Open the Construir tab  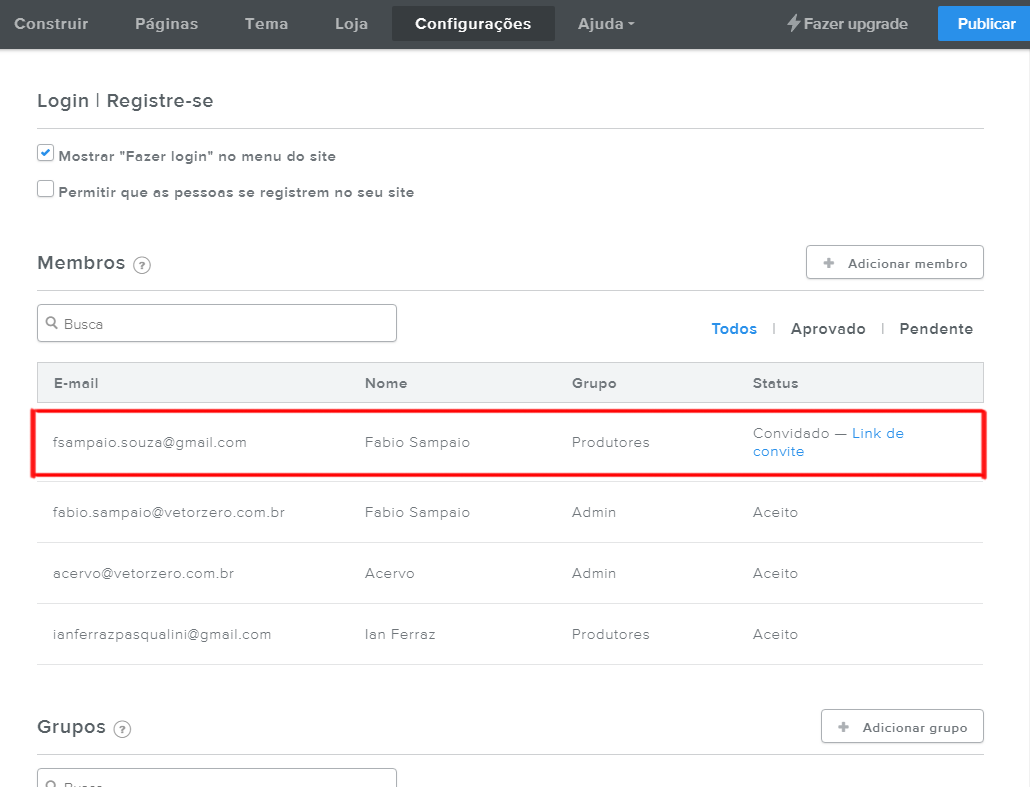(51, 24)
